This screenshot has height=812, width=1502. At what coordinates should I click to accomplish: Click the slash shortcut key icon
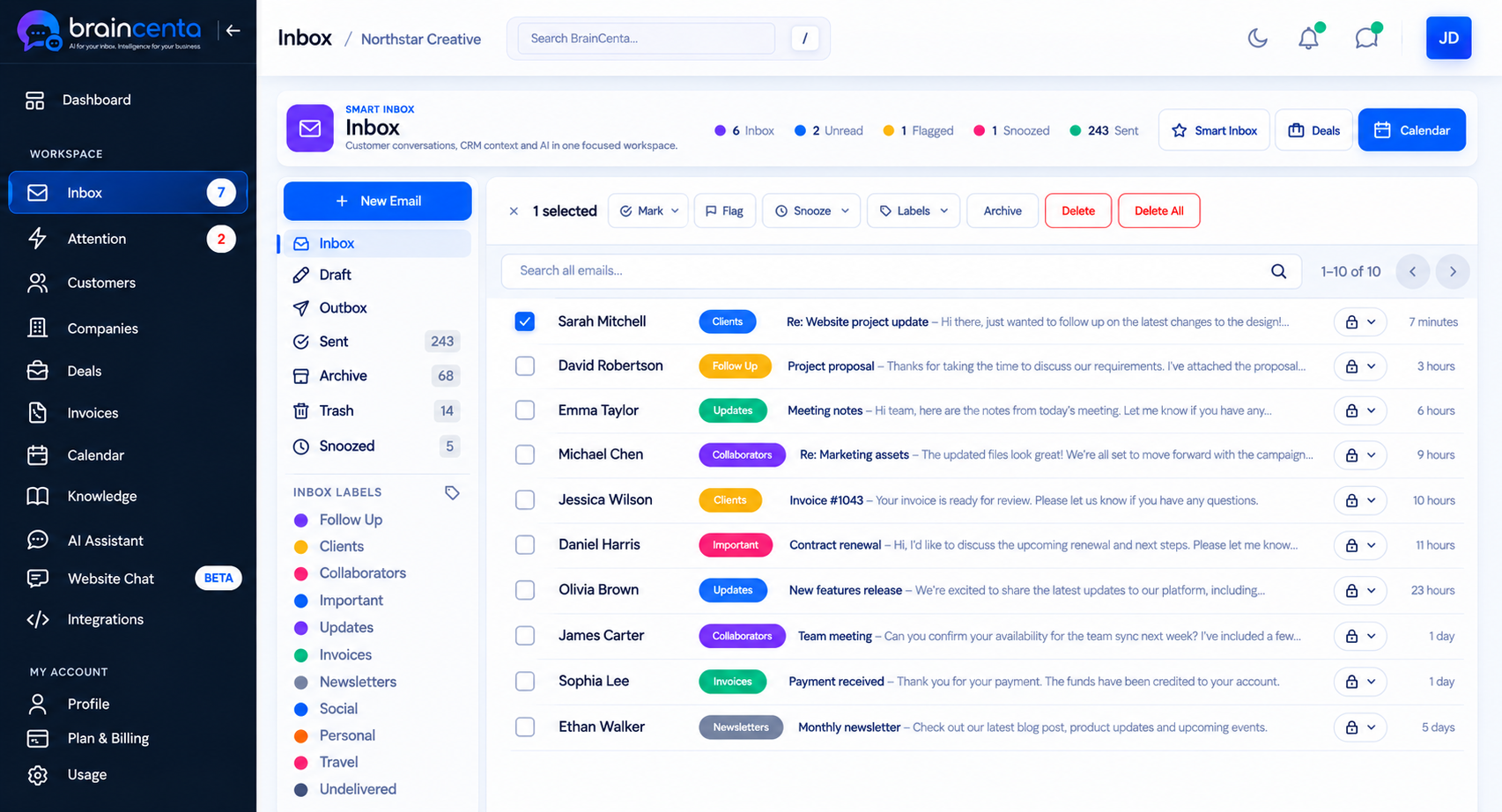(x=804, y=38)
